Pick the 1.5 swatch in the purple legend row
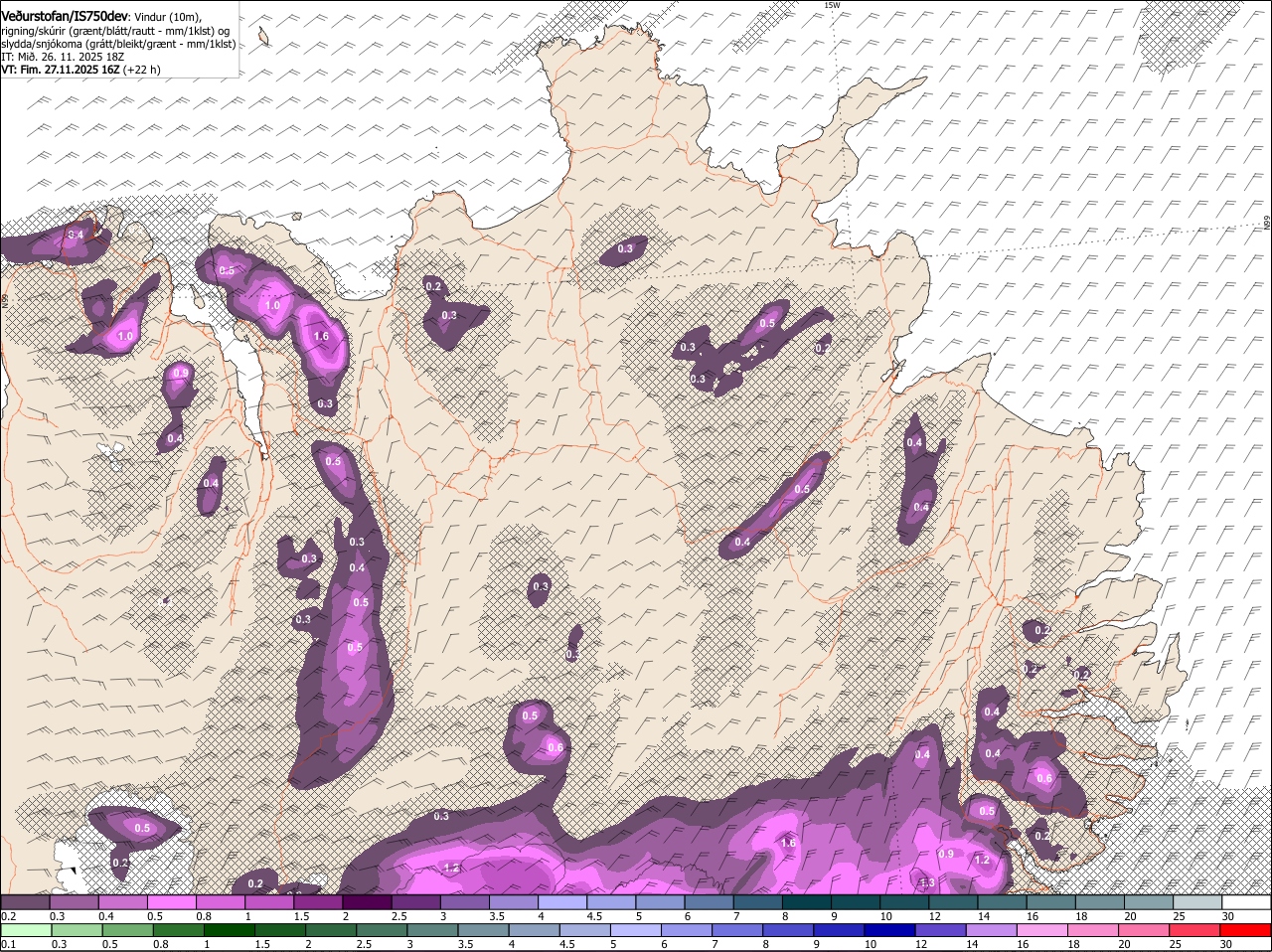 [318, 902]
